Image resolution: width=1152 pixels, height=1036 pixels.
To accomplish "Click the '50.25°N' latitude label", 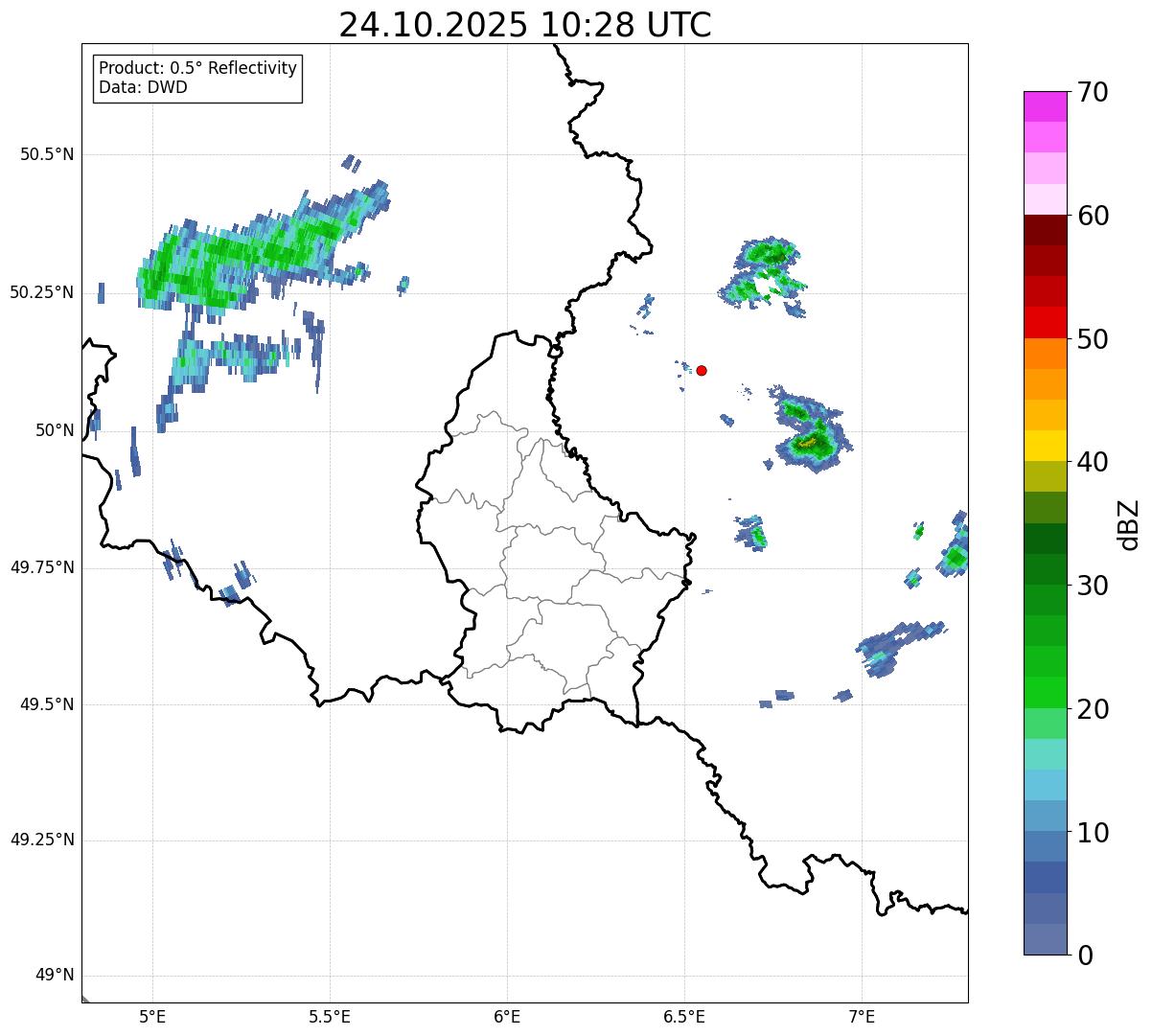I will click(42, 292).
